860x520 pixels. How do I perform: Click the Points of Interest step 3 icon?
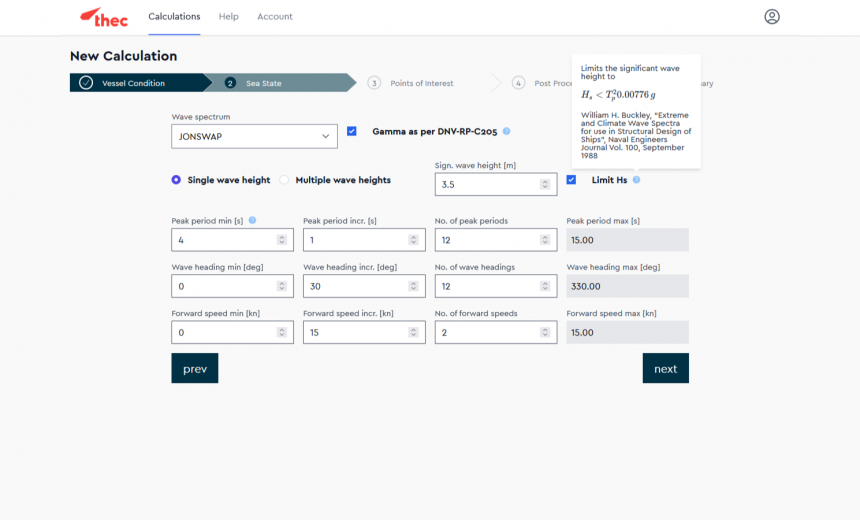point(374,83)
